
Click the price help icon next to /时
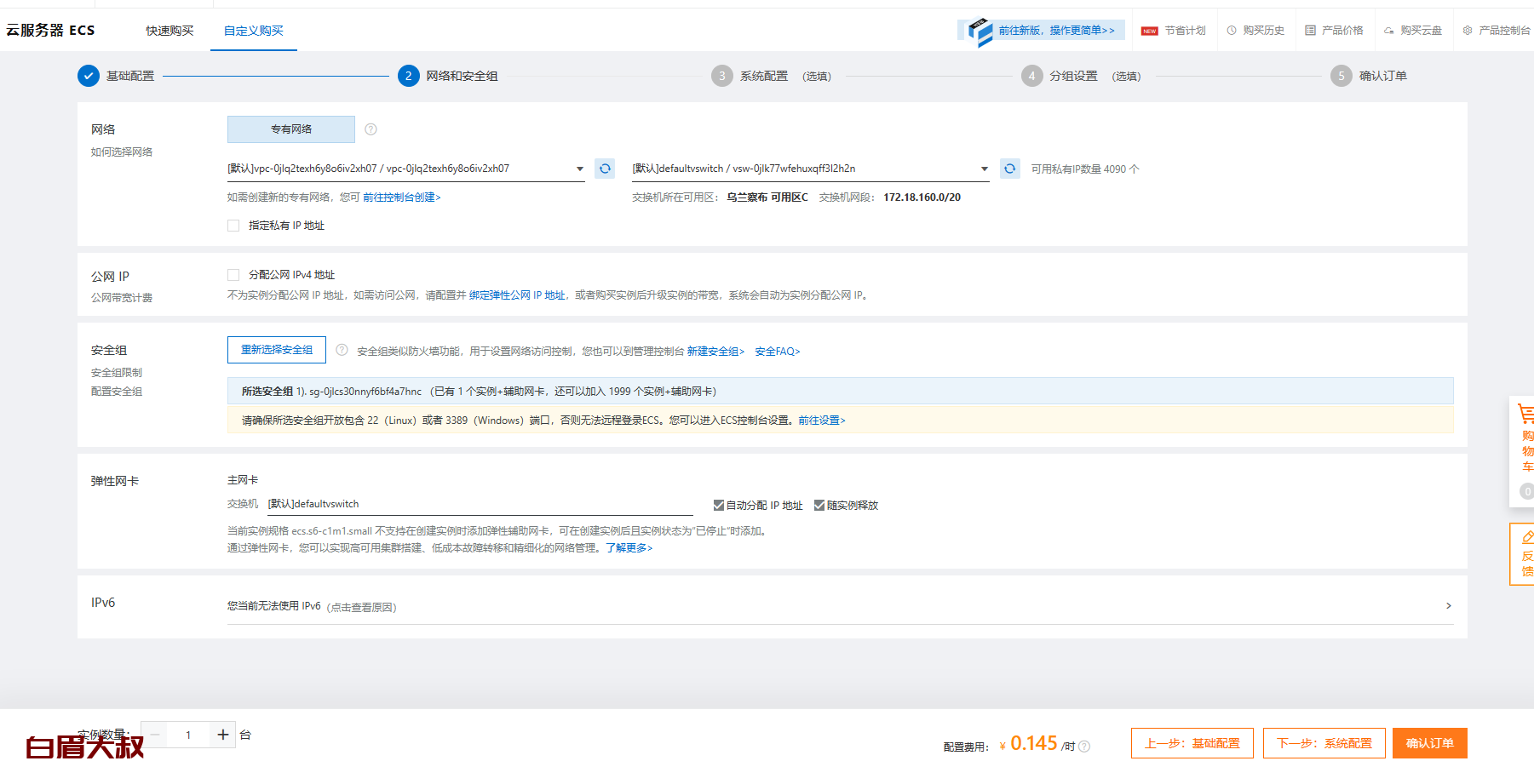pyautogui.click(x=1084, y=747)
